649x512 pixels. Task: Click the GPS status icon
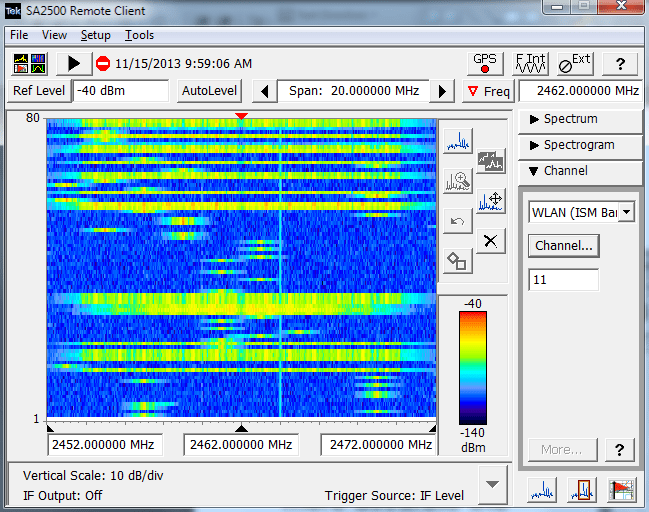[x=485, y=63]
